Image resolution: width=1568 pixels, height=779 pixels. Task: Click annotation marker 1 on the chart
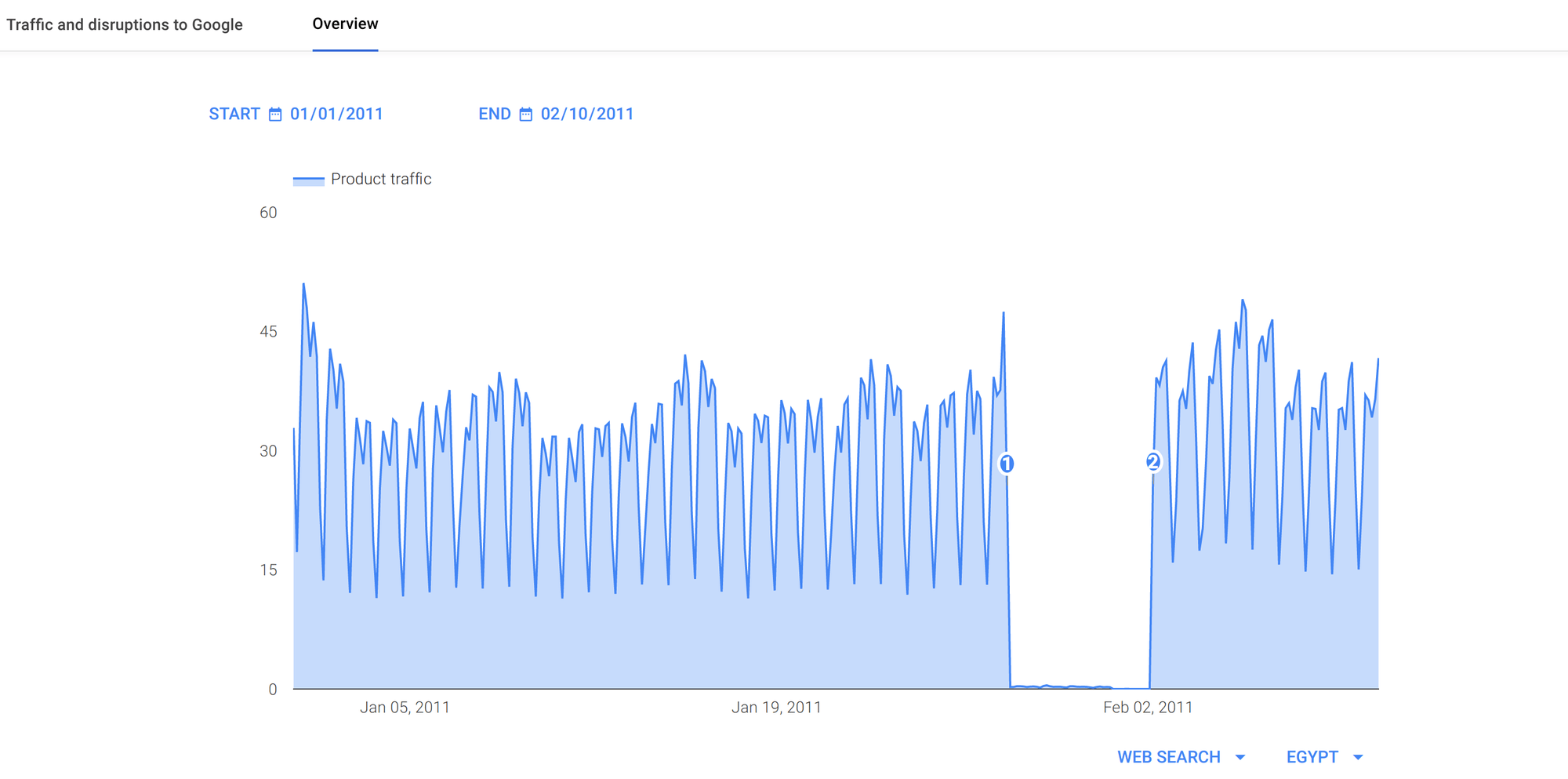(x=1007, y=464)
